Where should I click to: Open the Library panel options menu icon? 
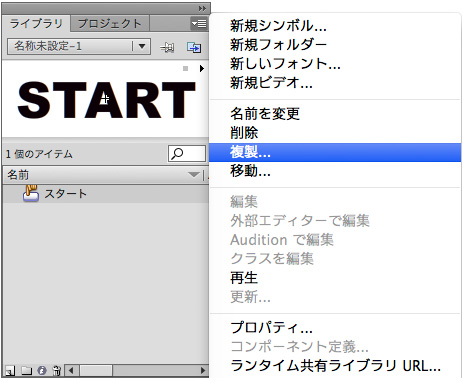pyautogui.click(x=199, y=24)
